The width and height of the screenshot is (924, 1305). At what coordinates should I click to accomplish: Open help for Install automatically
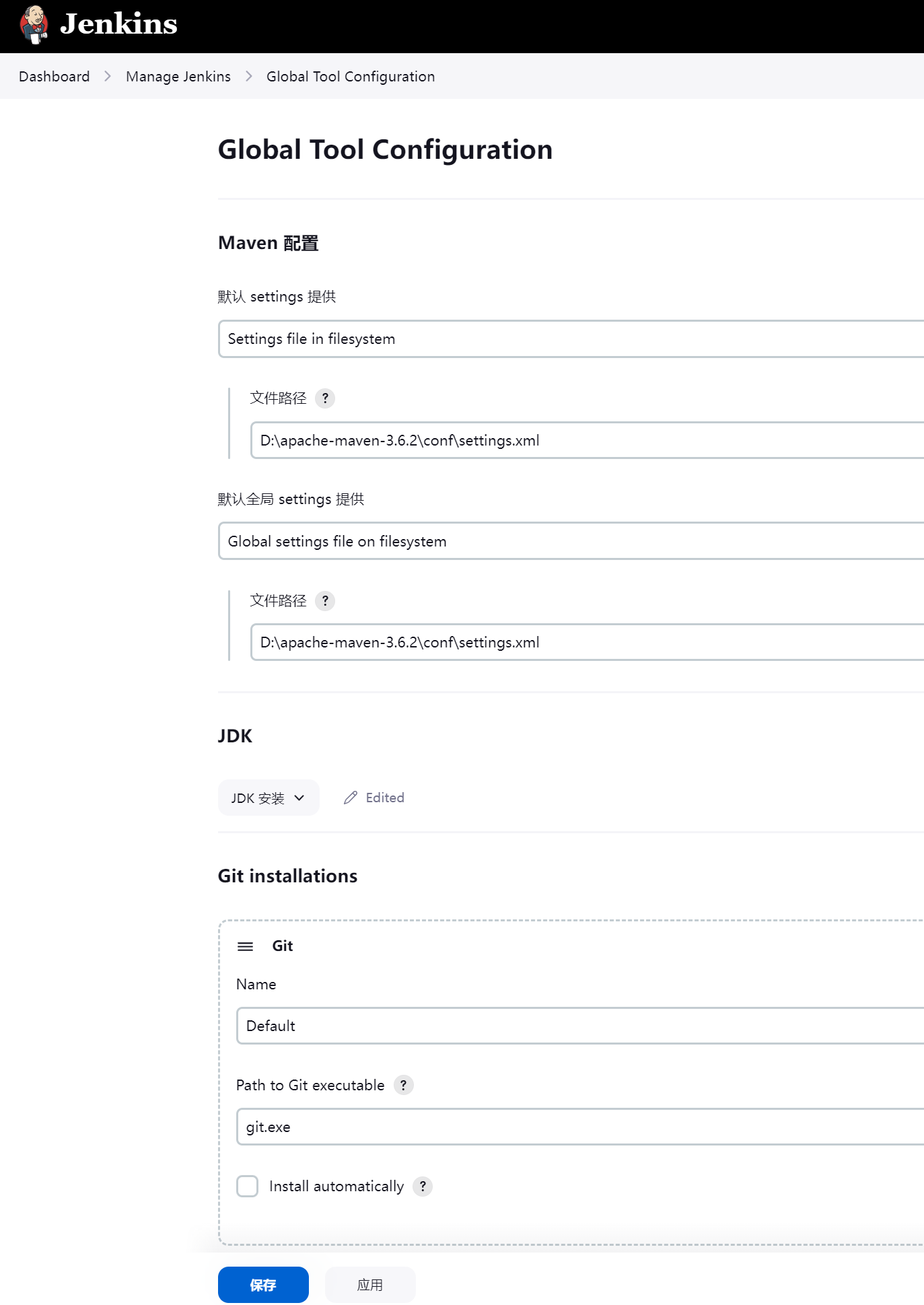tap(423, 1187)
